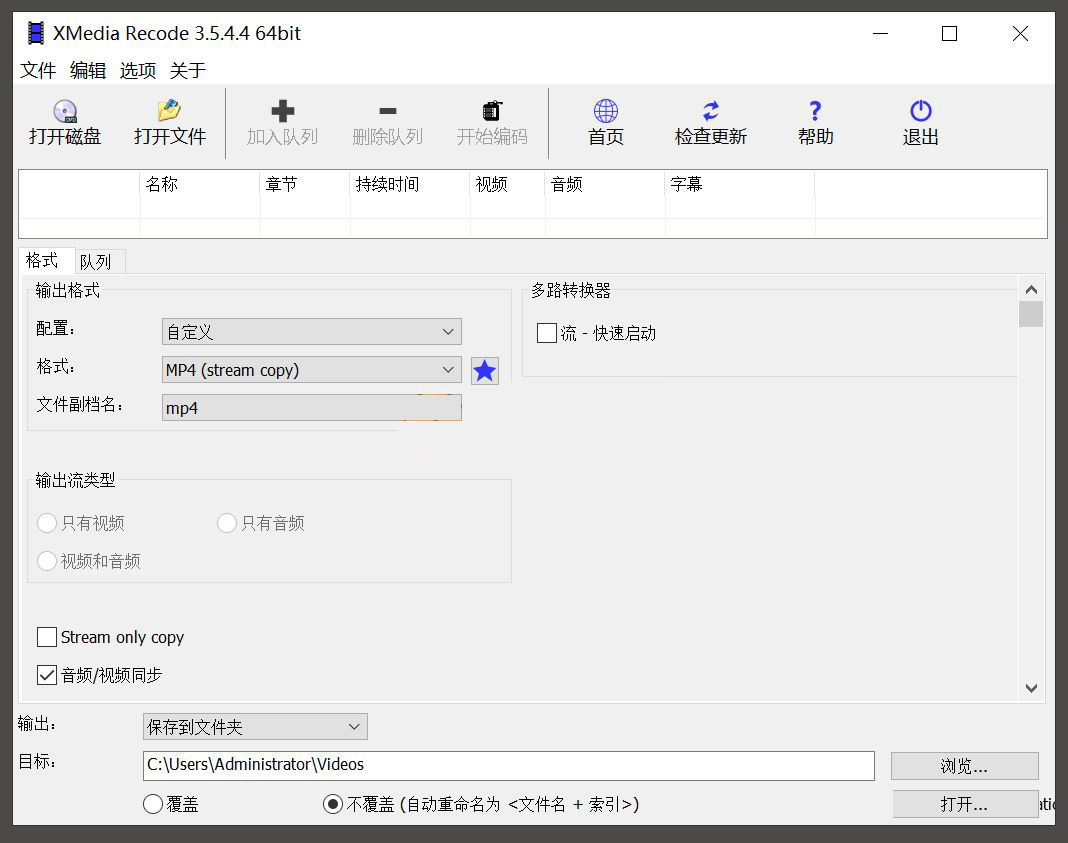Check the Stream only copy option
1068x843 pixels.
(x=46, y=637)
